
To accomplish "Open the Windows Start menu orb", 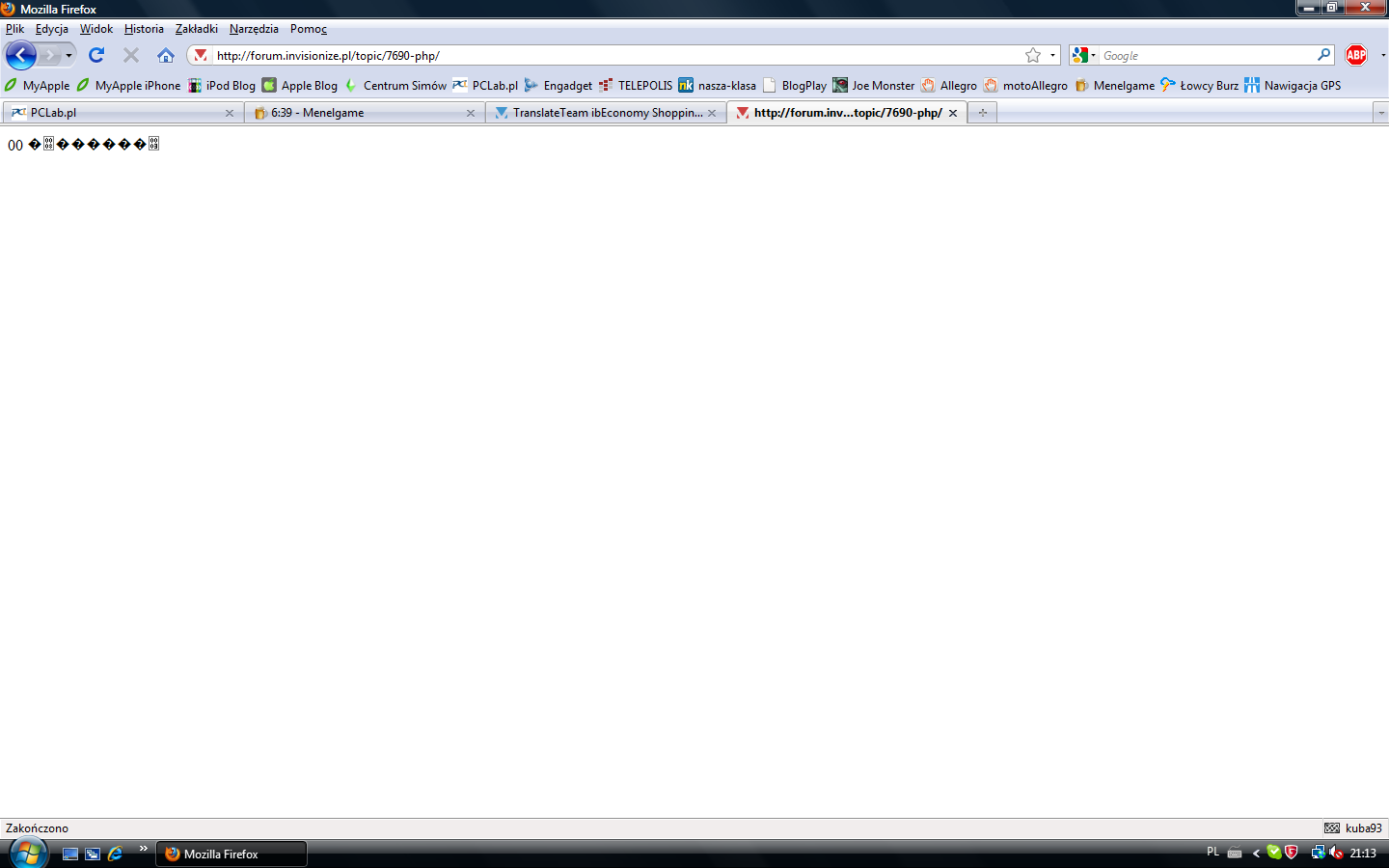I will tap(28, 853).
